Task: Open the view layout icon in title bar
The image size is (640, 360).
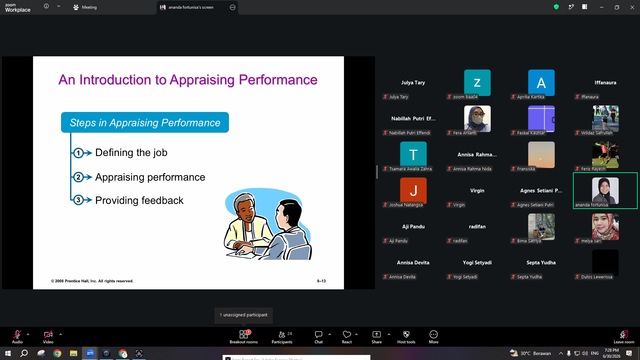Action: [584, 7]
